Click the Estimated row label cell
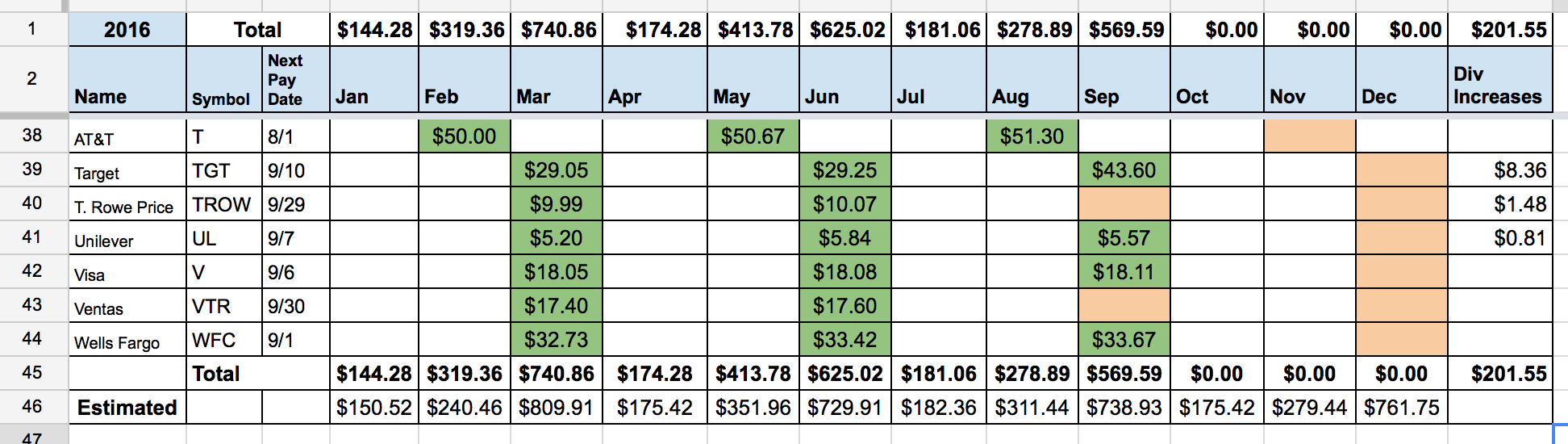The height and width of the screenshot is (444, 1568). [x=127, y=408]
